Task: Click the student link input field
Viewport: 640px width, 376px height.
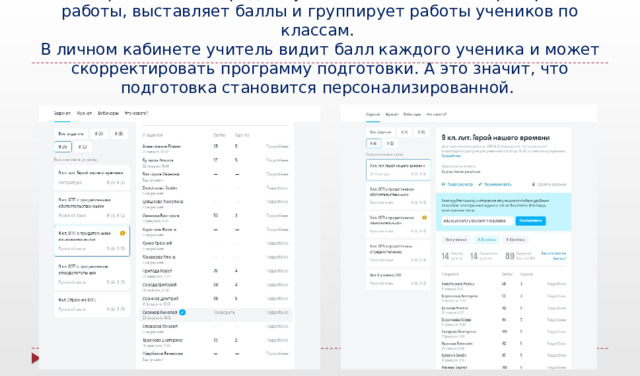Action: click(477, 221)
